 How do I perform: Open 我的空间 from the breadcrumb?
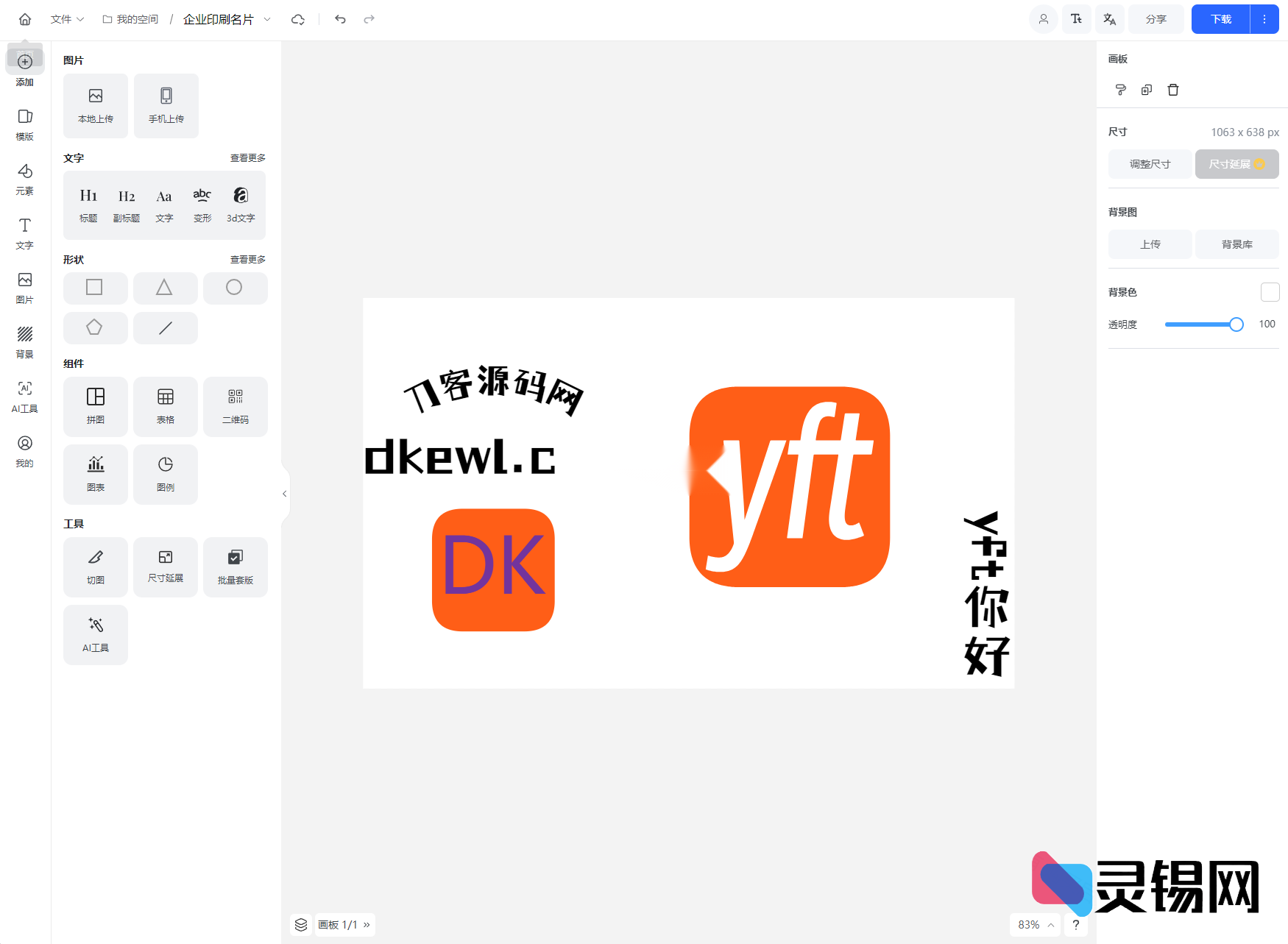[137, 19]
